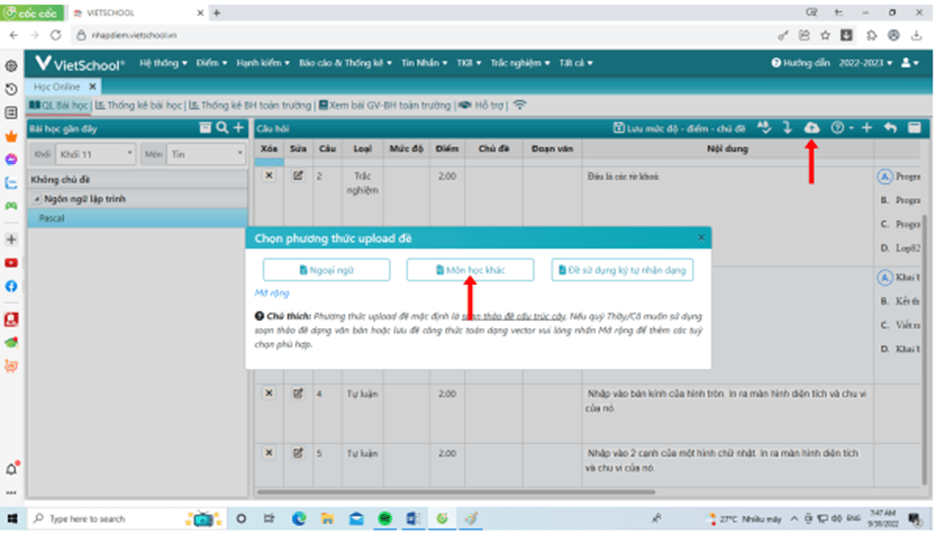Viewport: 936px width, 538px height.
Task: Open Microsoft Word from the taskbar
Action: pos(412,519)
